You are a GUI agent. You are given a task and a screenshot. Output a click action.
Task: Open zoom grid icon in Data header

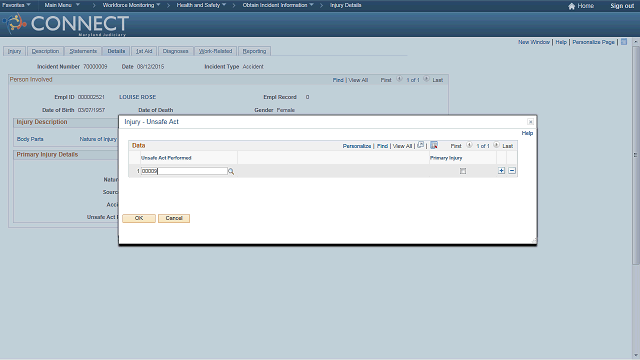pos(420,145)
